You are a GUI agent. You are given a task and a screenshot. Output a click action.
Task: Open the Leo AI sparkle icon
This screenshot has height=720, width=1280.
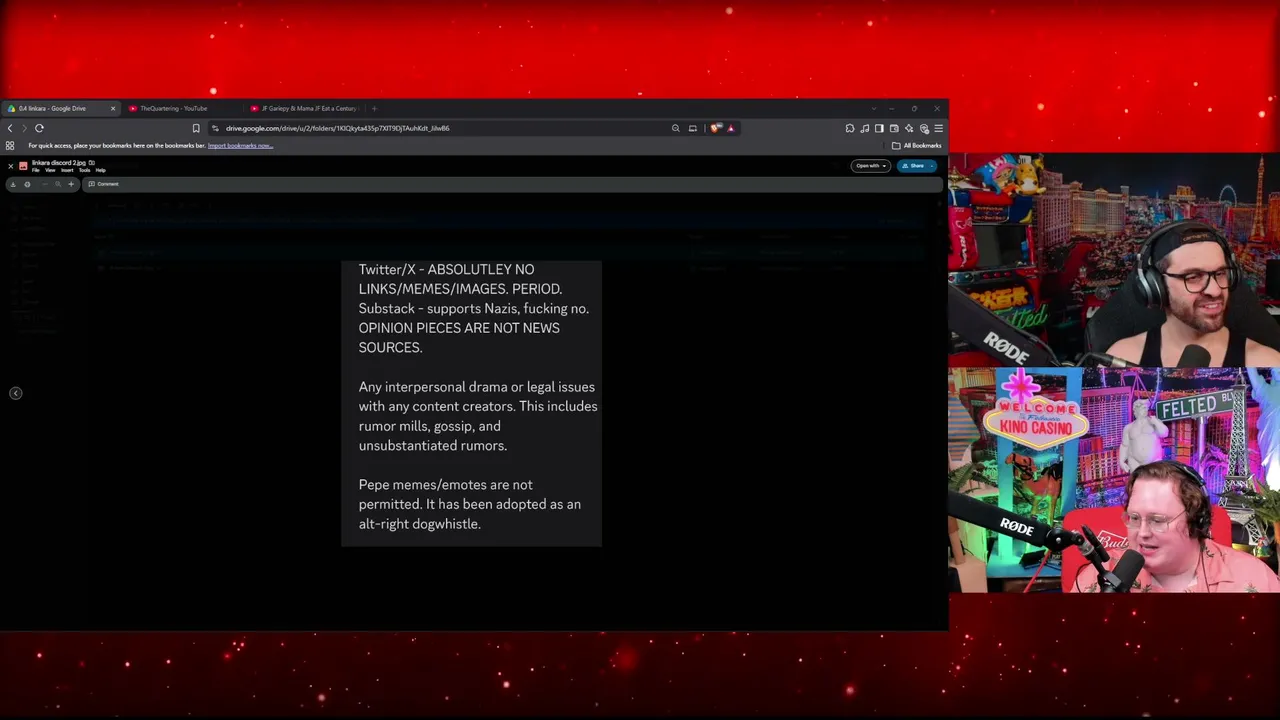click(x=909, y=128)
